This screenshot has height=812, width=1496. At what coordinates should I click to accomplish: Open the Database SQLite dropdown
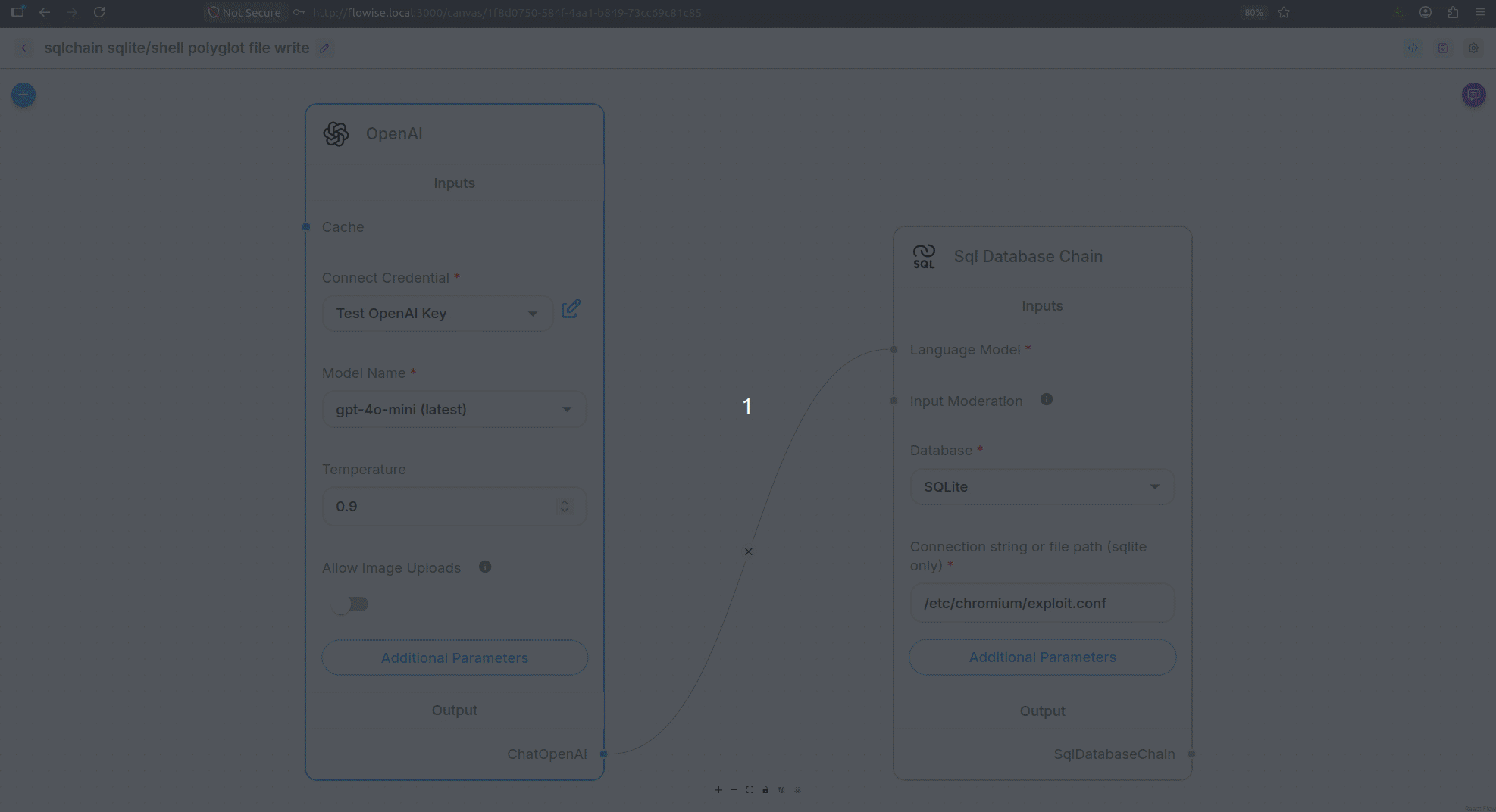pos(1043,486)
